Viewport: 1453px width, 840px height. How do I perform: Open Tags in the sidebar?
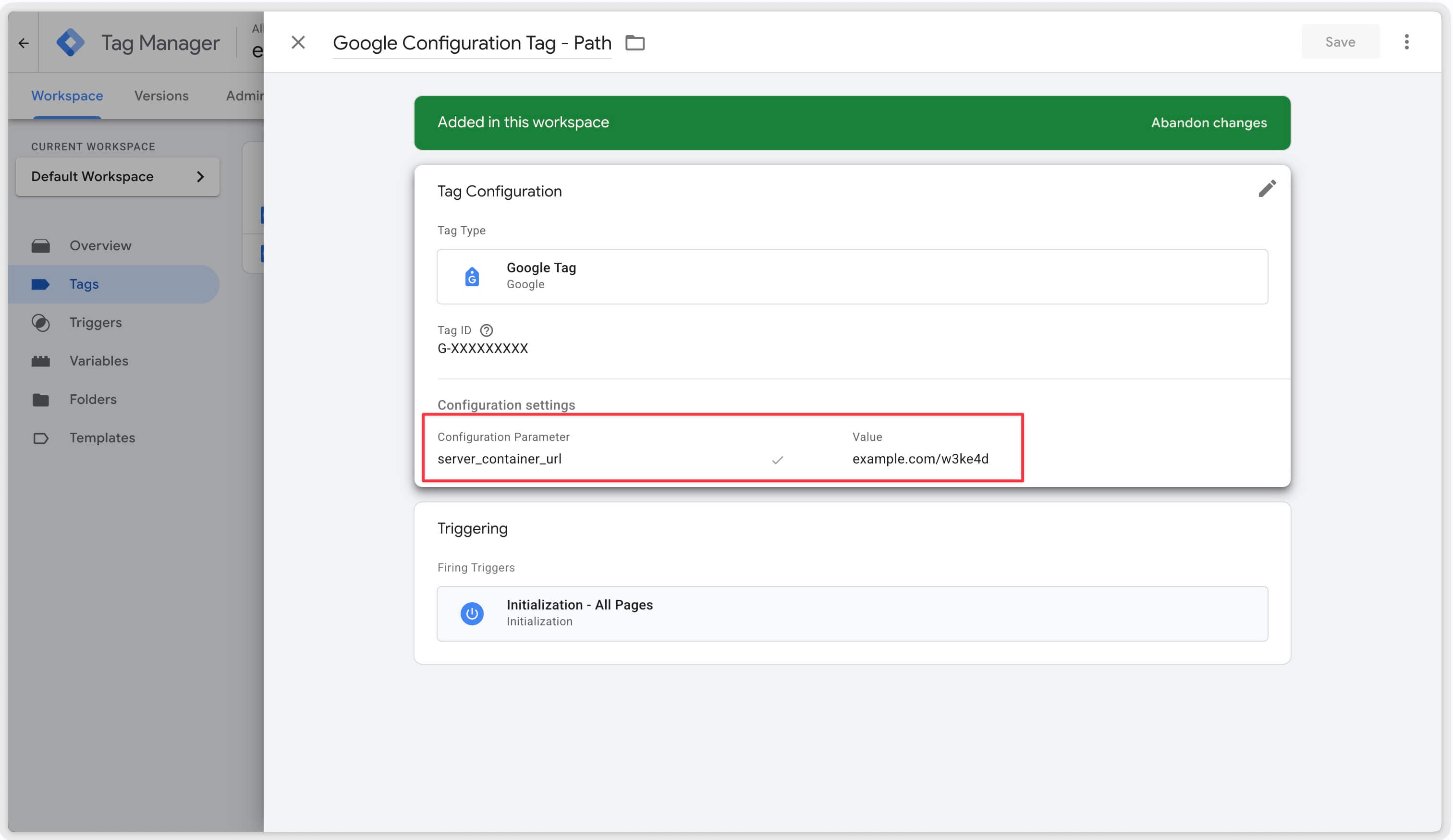(113, 284)
